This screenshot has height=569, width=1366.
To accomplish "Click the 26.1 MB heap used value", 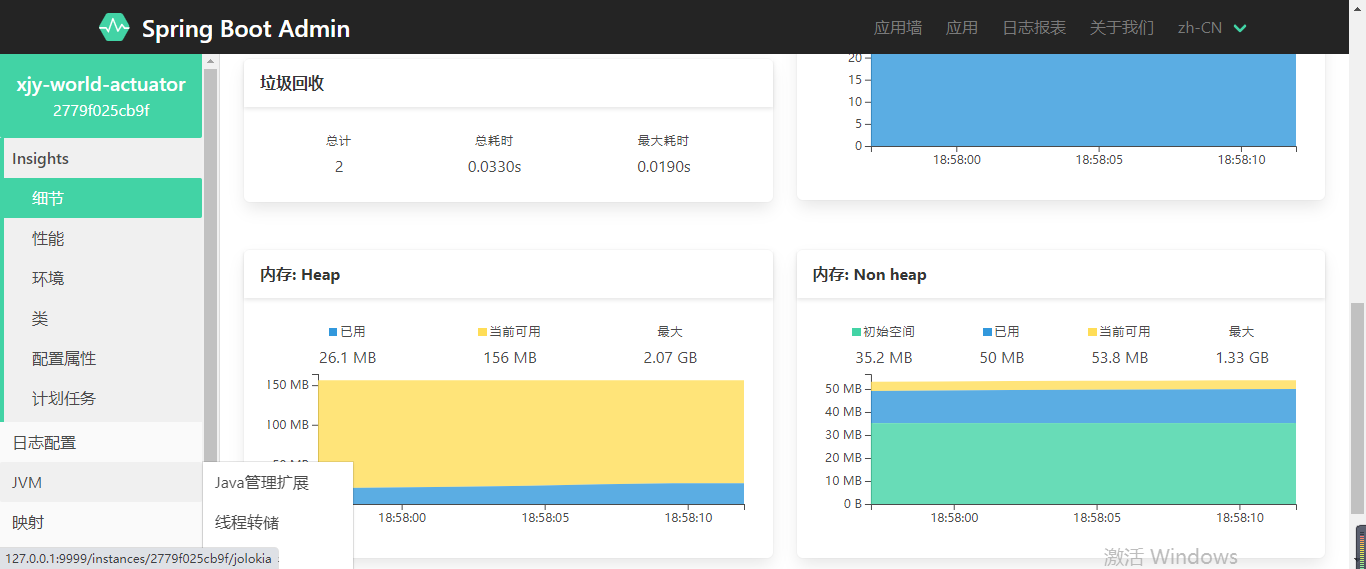I will (348, 357).
